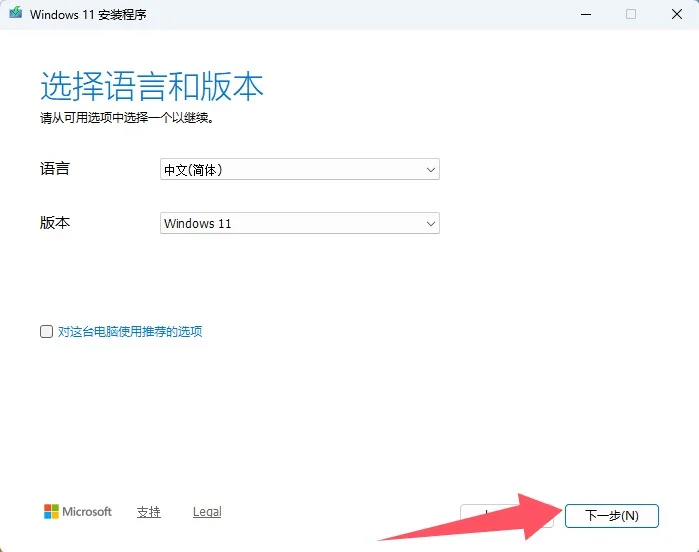Click the Windows 11 安装程序 title text

[x=88, y=14]
